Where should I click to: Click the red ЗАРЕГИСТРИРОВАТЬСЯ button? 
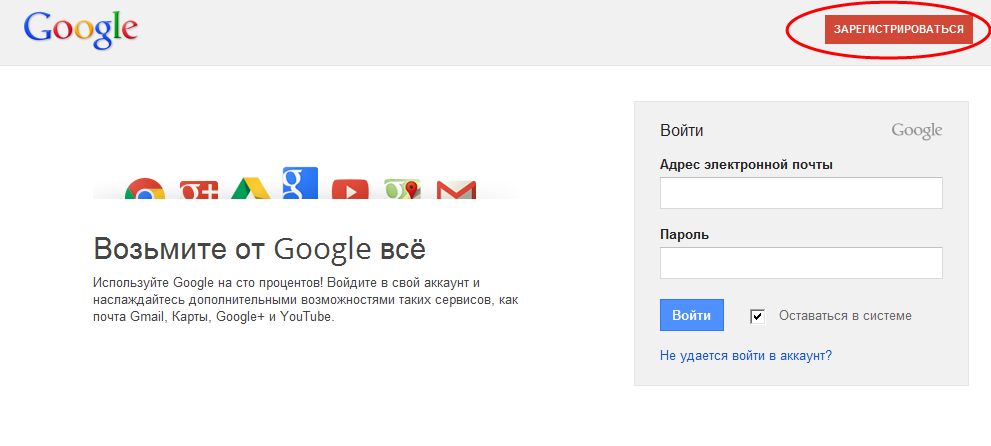[898, 29]
